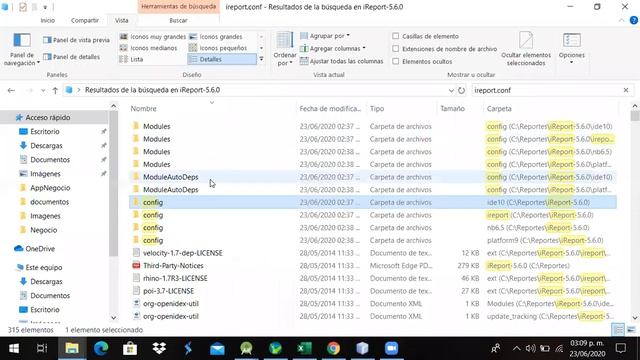Select config folder in ireport
The width and height of the screenshot is (640, 360).
(x=373, y=215)
